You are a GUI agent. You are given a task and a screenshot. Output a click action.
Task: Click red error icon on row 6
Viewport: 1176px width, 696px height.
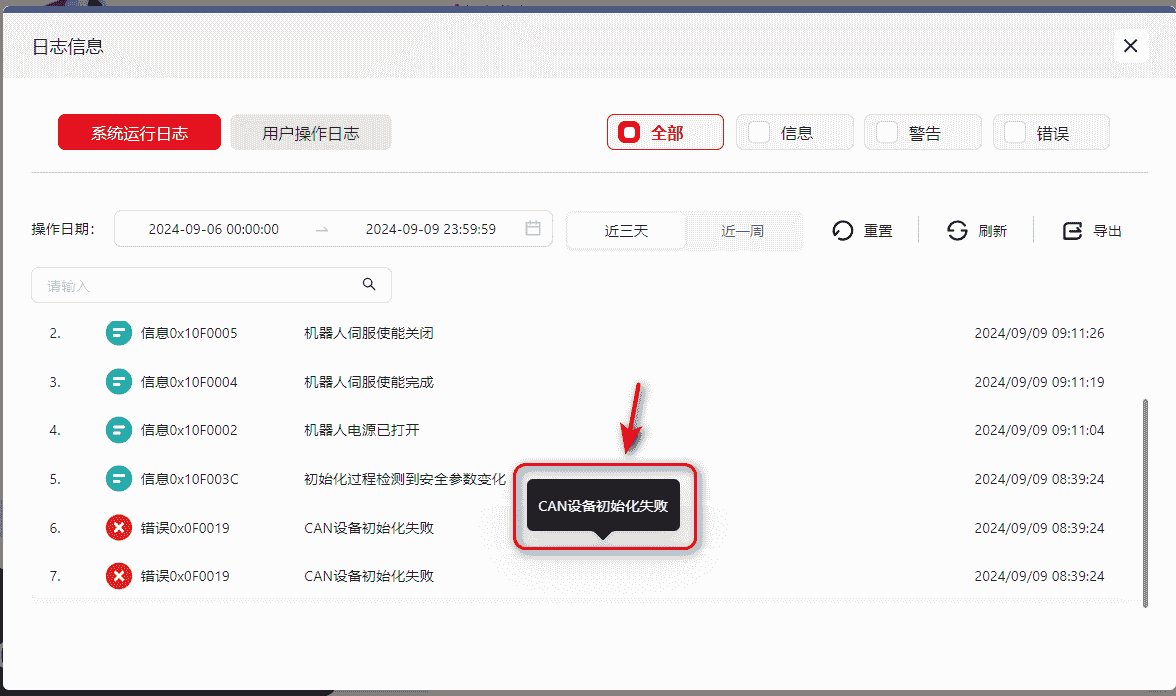119,527
